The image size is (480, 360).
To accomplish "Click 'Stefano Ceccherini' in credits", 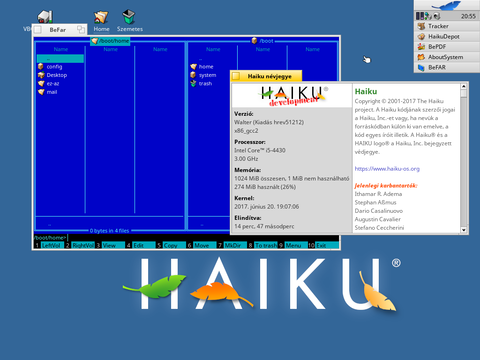I will [379, 228].
